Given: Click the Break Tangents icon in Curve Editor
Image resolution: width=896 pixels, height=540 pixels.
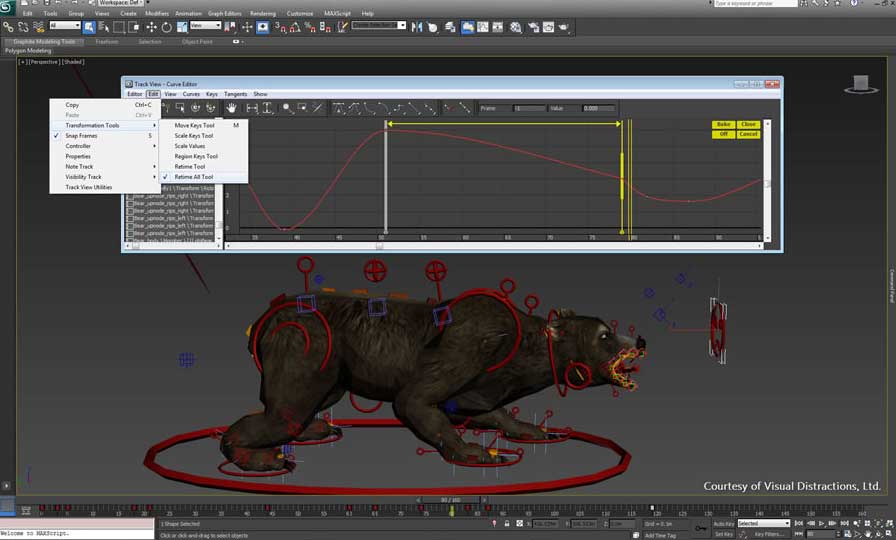Looking at the screenshot, I should [x=449, y=108].
